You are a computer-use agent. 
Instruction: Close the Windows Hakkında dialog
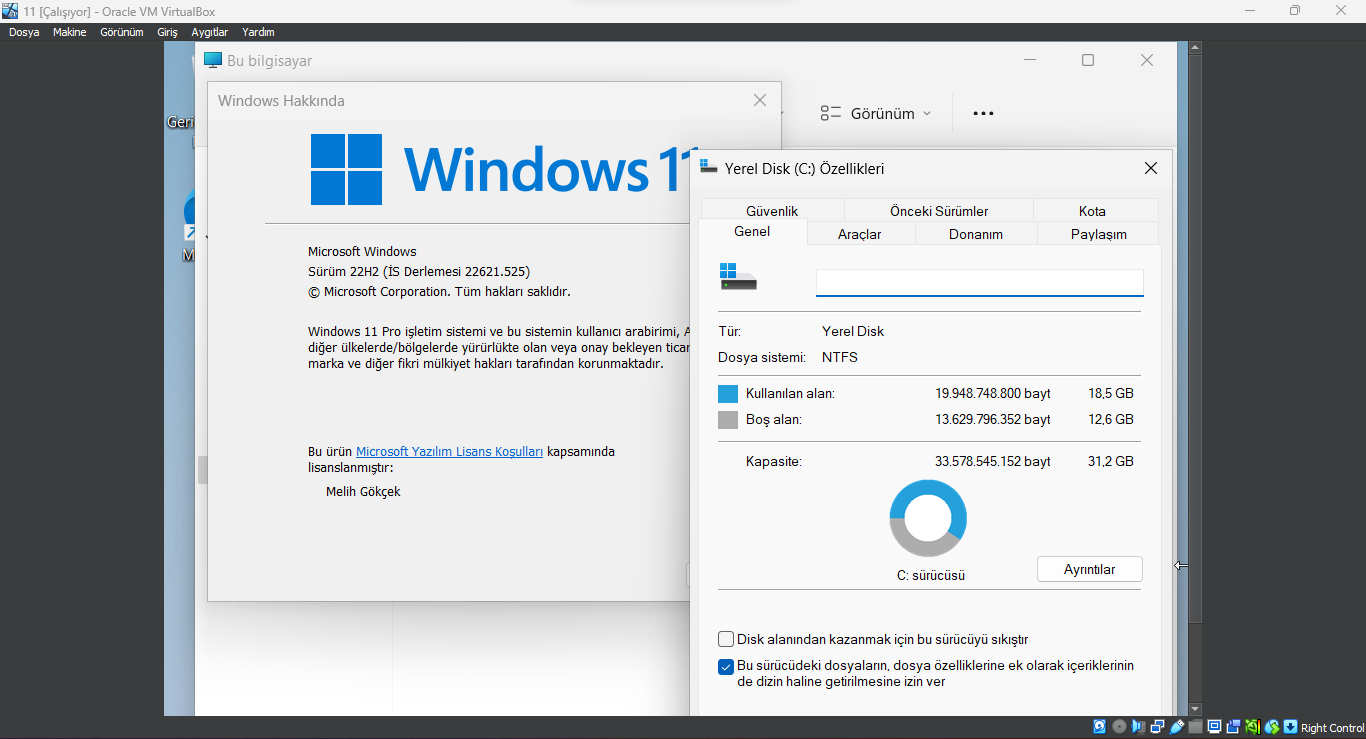760,100
